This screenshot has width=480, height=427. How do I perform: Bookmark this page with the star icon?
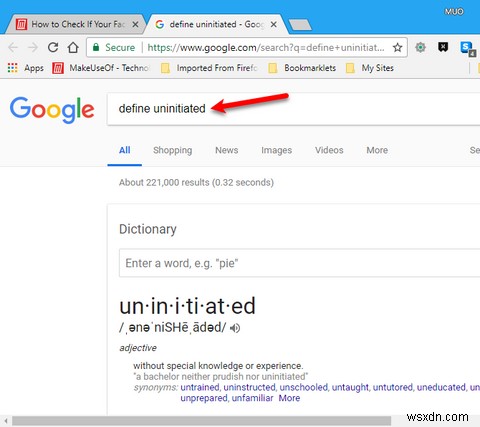tap(397, 48)
